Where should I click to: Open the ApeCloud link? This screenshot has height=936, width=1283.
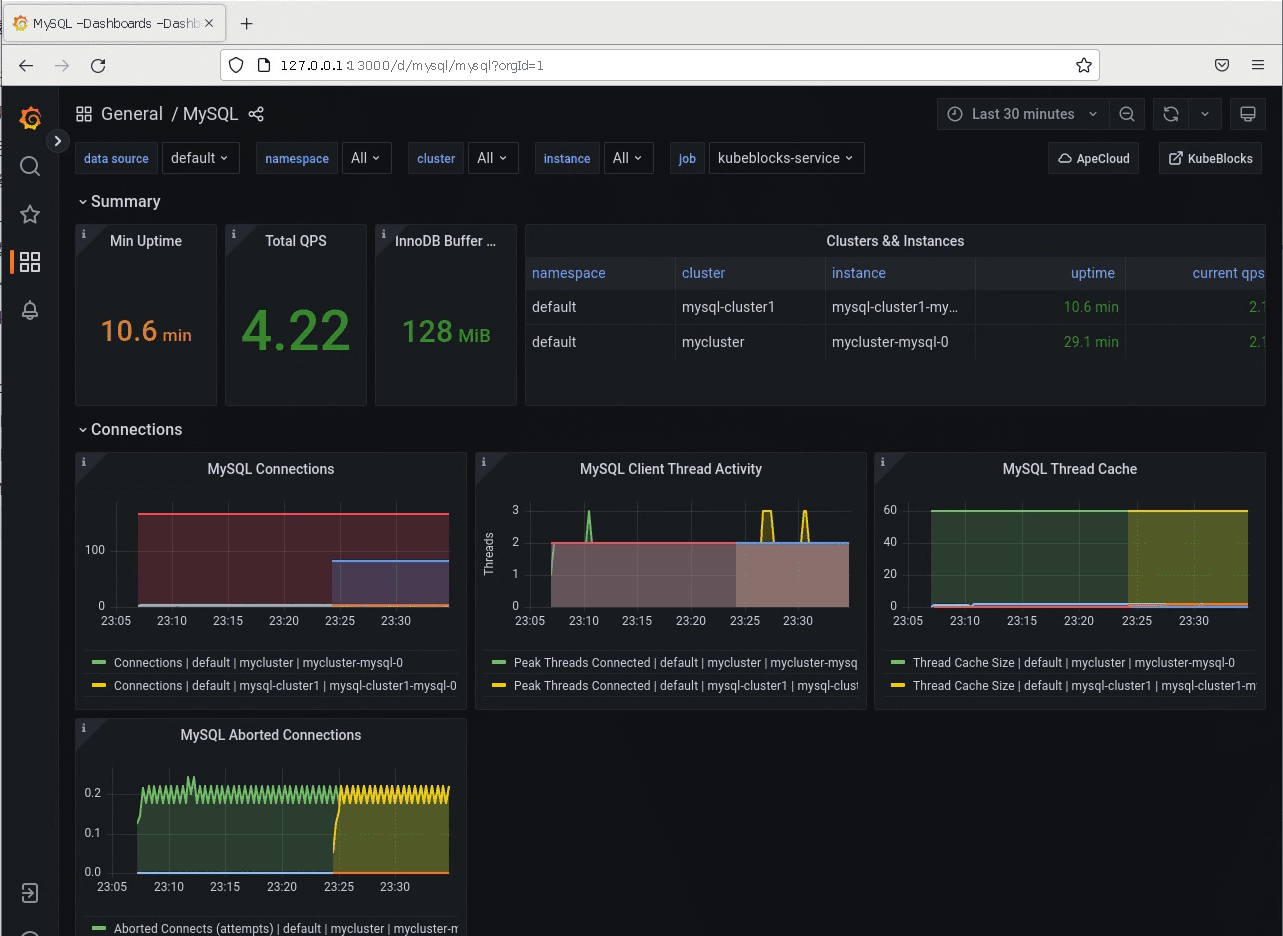[1093, 158]
